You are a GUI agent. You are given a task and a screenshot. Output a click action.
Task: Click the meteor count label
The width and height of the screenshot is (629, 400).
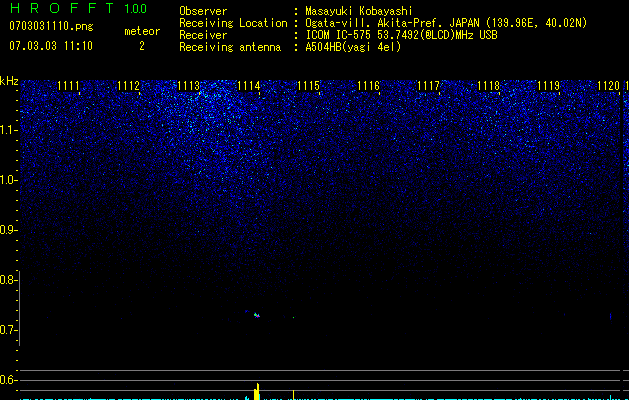click(142, 31)
